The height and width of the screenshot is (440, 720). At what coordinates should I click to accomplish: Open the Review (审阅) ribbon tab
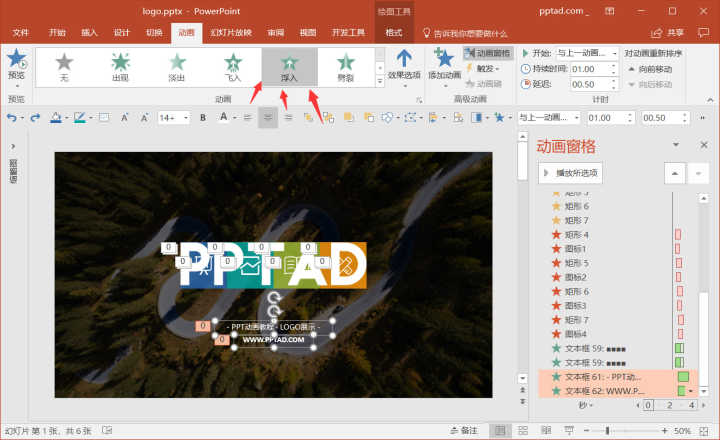(276, 33)
